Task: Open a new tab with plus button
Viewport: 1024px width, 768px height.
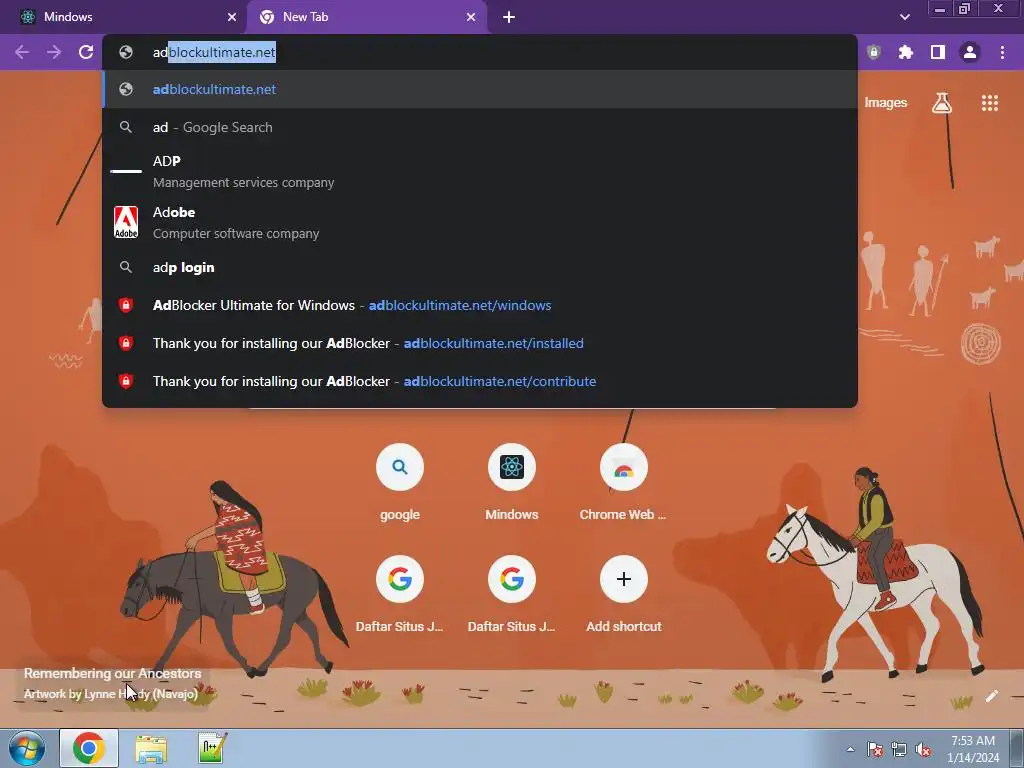Action: pos(509,17)
